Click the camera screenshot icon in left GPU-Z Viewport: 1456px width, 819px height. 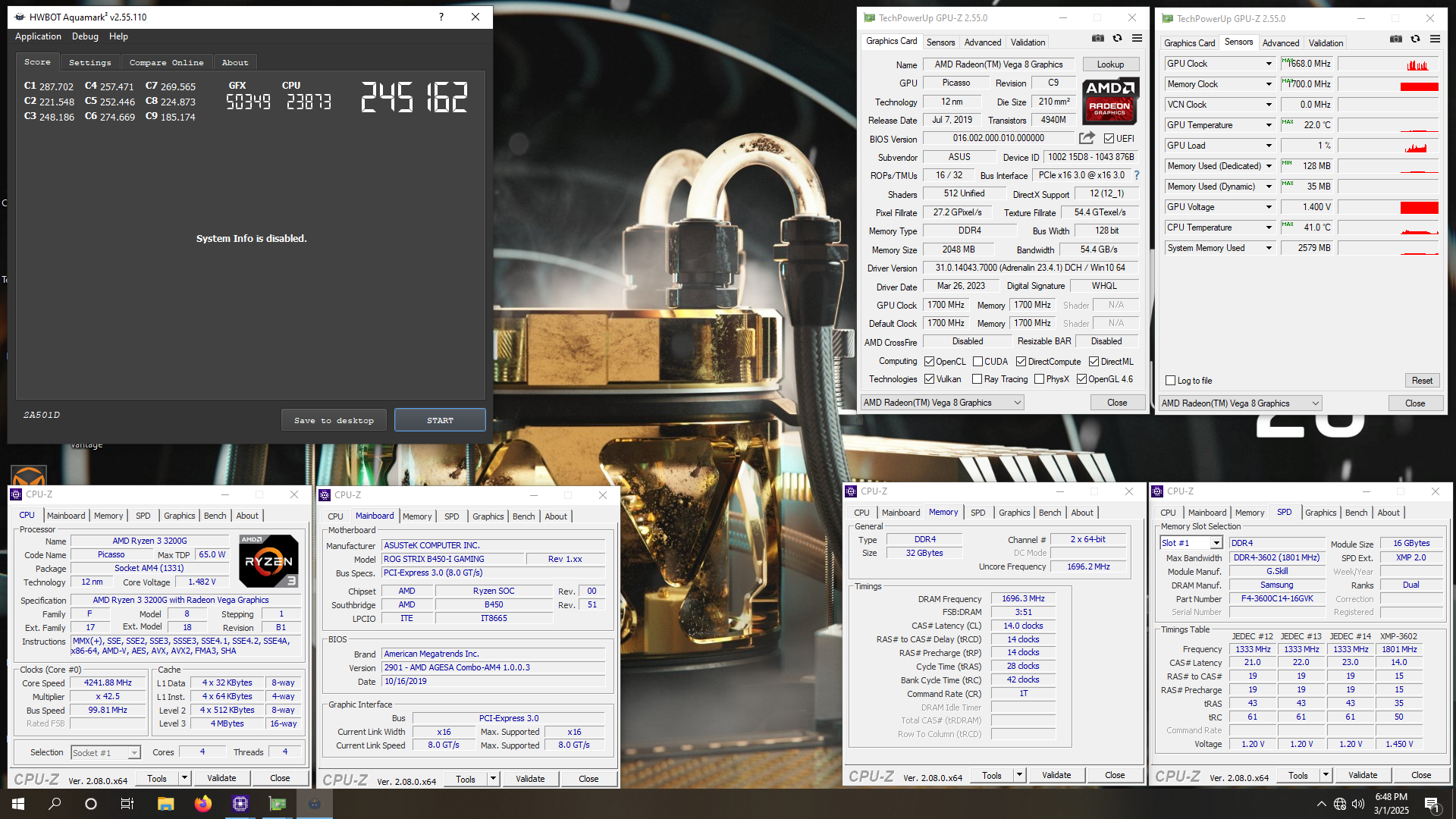(1097, 38)
